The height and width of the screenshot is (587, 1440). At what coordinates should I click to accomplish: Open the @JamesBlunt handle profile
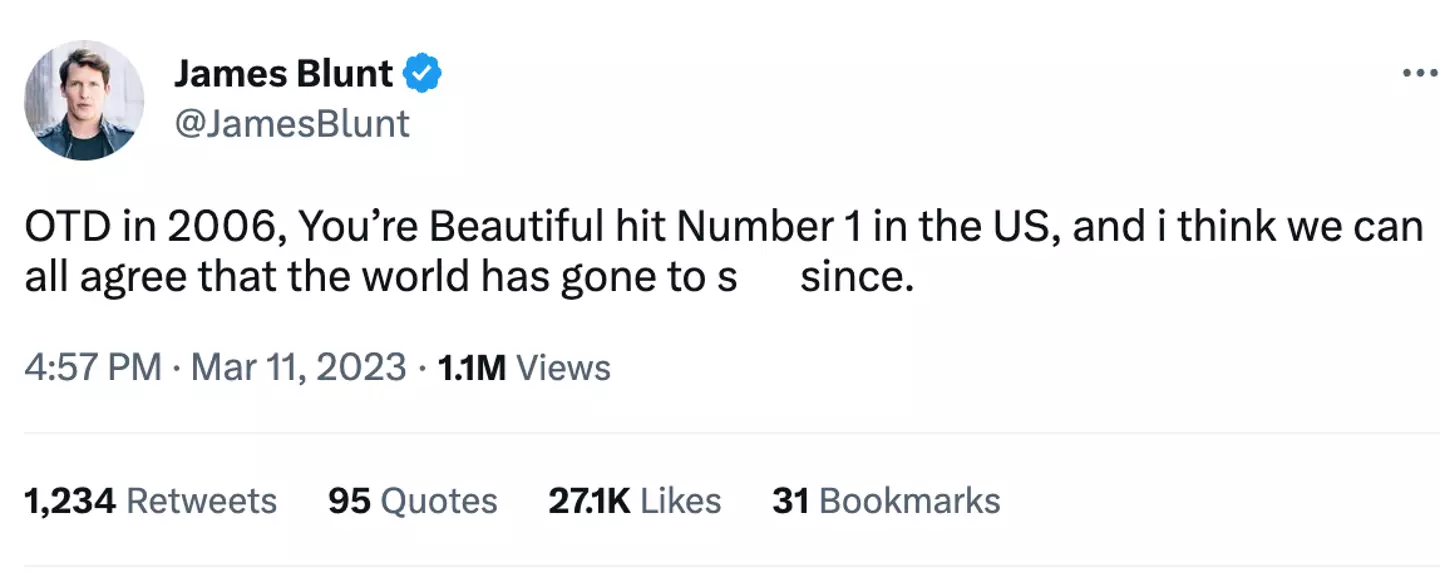pos(293,123)
